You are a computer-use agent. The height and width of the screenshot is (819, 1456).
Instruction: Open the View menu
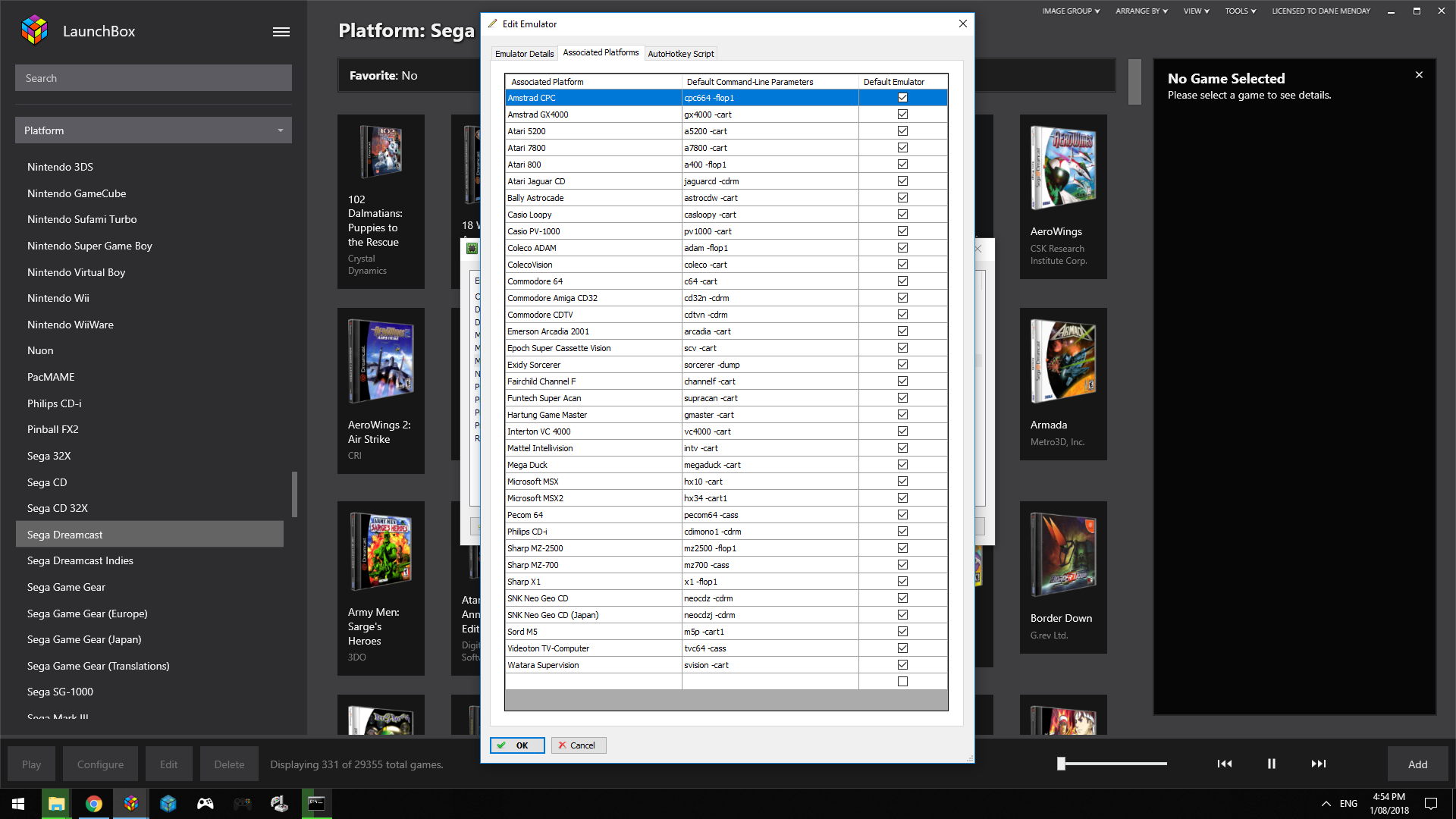point(1196,11)
